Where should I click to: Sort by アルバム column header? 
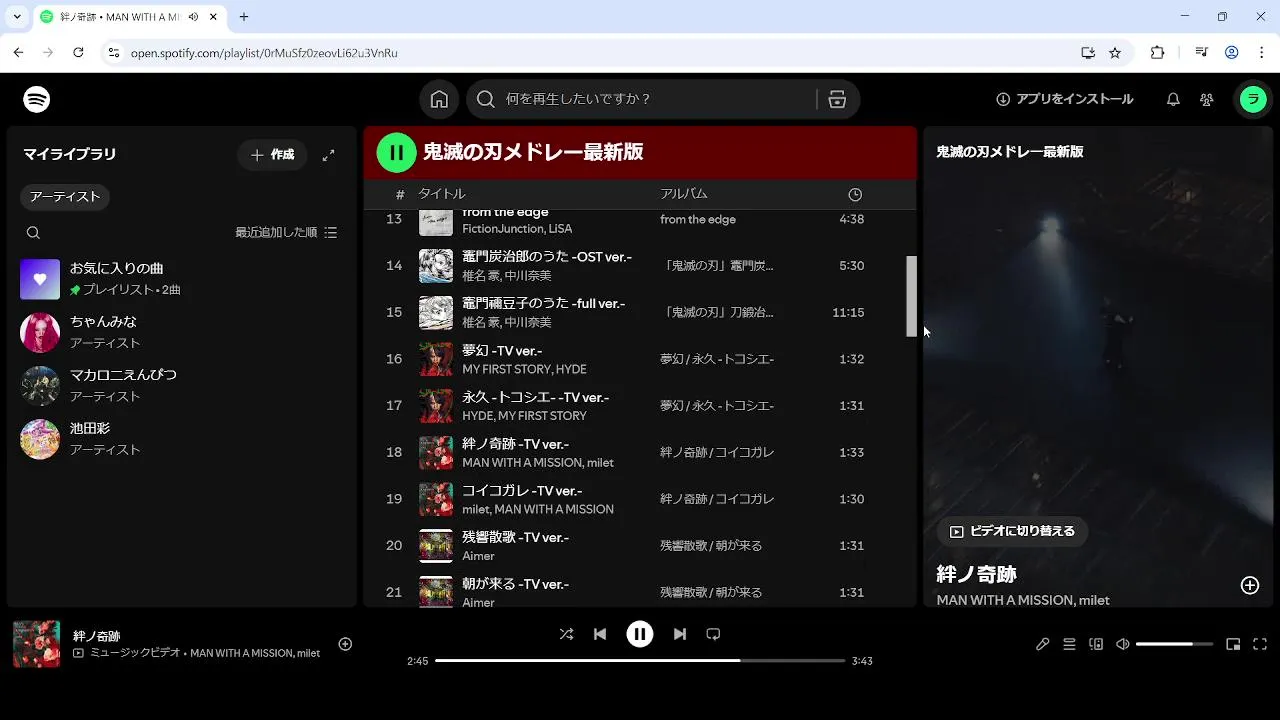point(684,194)
